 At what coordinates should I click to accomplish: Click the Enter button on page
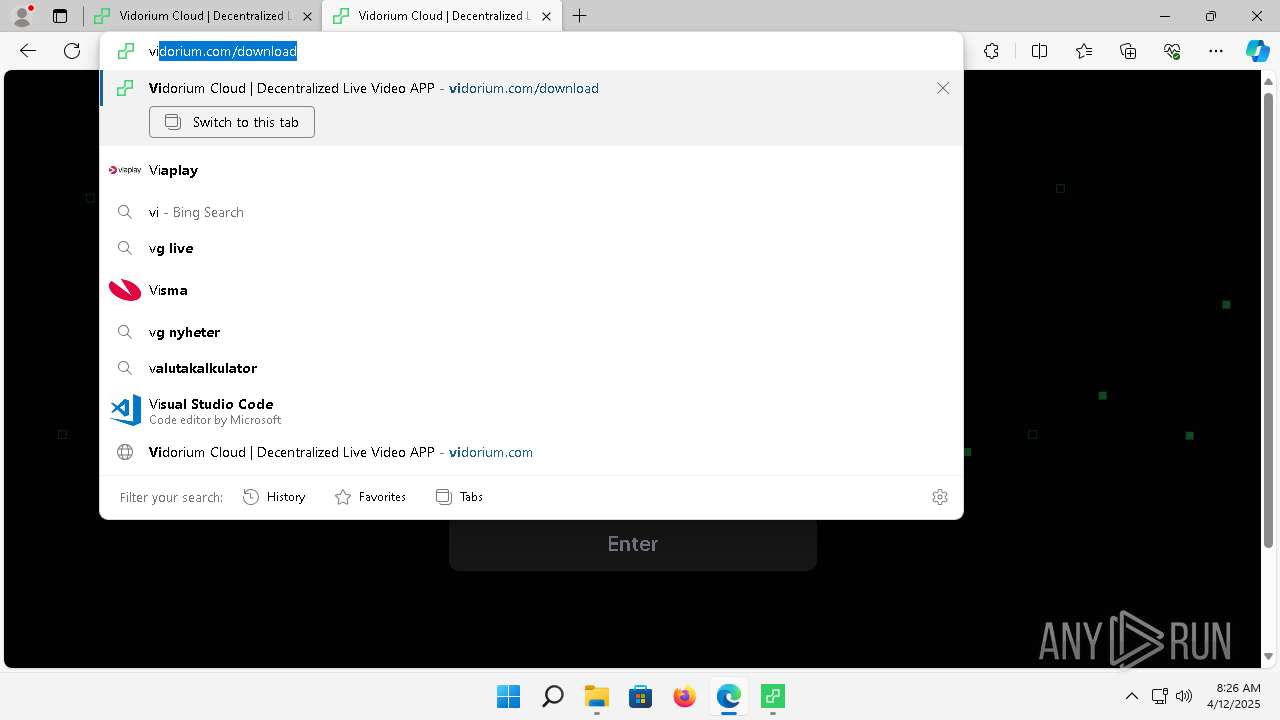click(x=633, y=544)
